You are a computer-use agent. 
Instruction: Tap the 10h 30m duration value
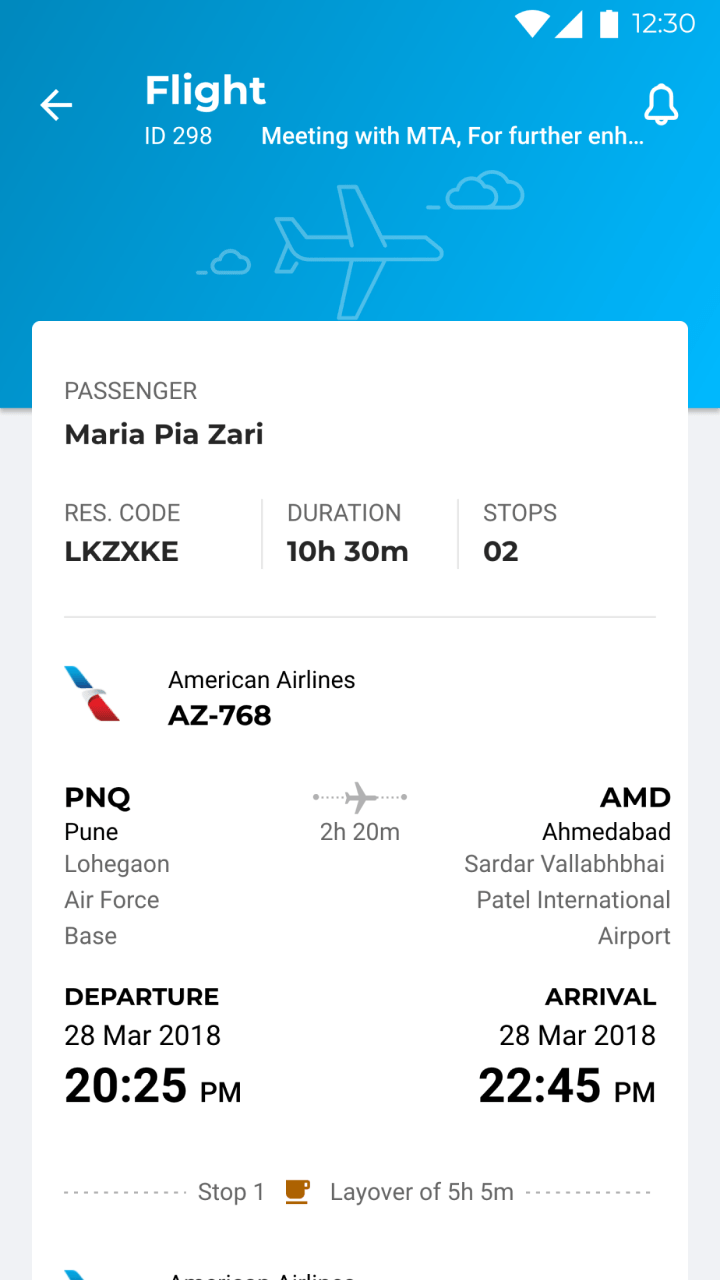coord(348,551)
